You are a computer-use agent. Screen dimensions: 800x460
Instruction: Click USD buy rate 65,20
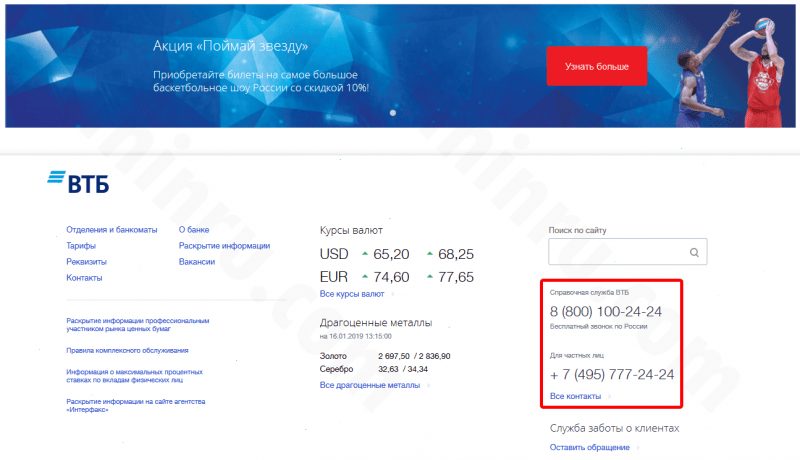click(391, 254)
